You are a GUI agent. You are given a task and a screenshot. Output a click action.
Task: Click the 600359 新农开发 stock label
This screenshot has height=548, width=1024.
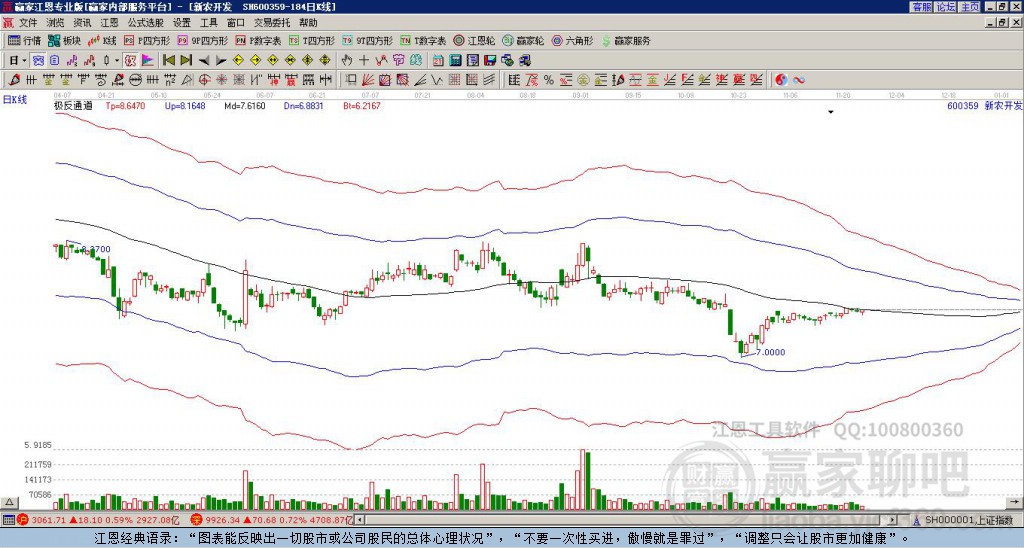tap(984, 105)
